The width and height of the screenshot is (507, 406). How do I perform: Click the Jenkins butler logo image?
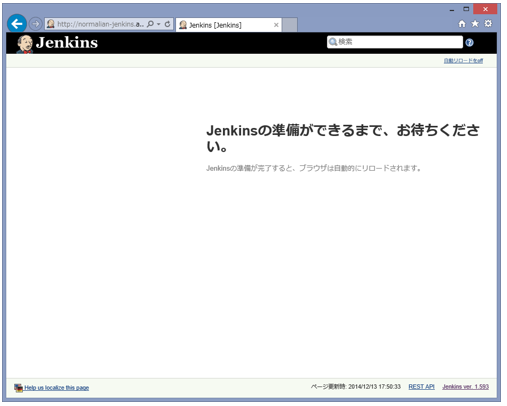[x=25, y=44]
